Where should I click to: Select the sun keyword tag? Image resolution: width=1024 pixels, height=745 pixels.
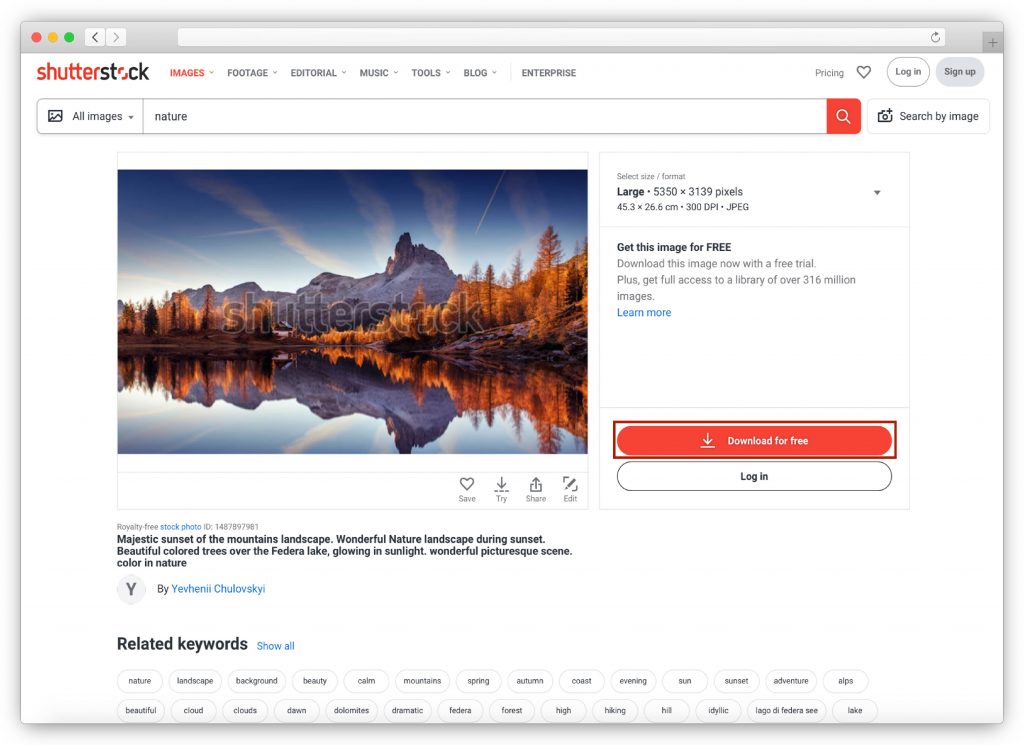click(x=684, y=681)
